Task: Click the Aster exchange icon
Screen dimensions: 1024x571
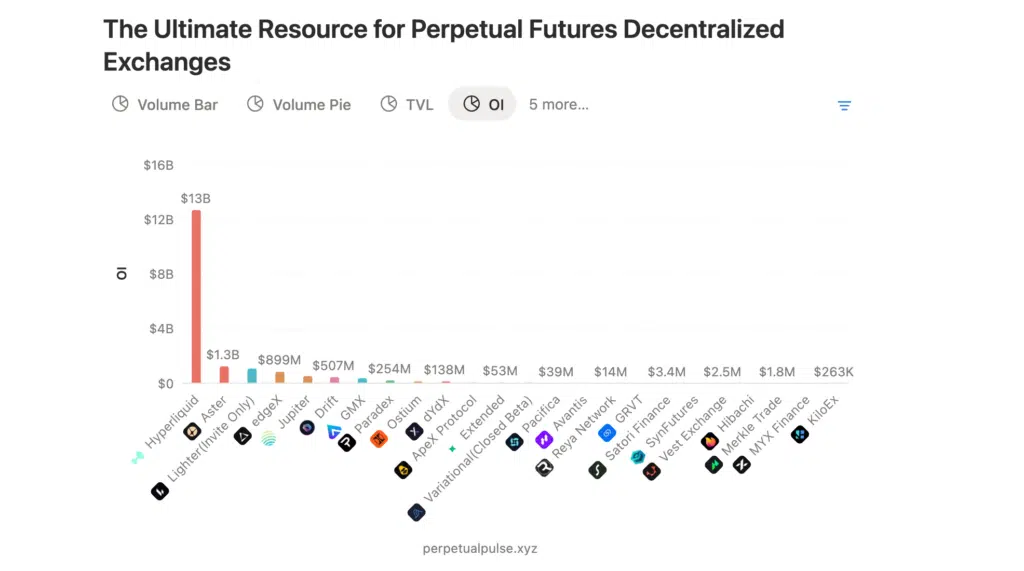Action: [x=192, y=431]
